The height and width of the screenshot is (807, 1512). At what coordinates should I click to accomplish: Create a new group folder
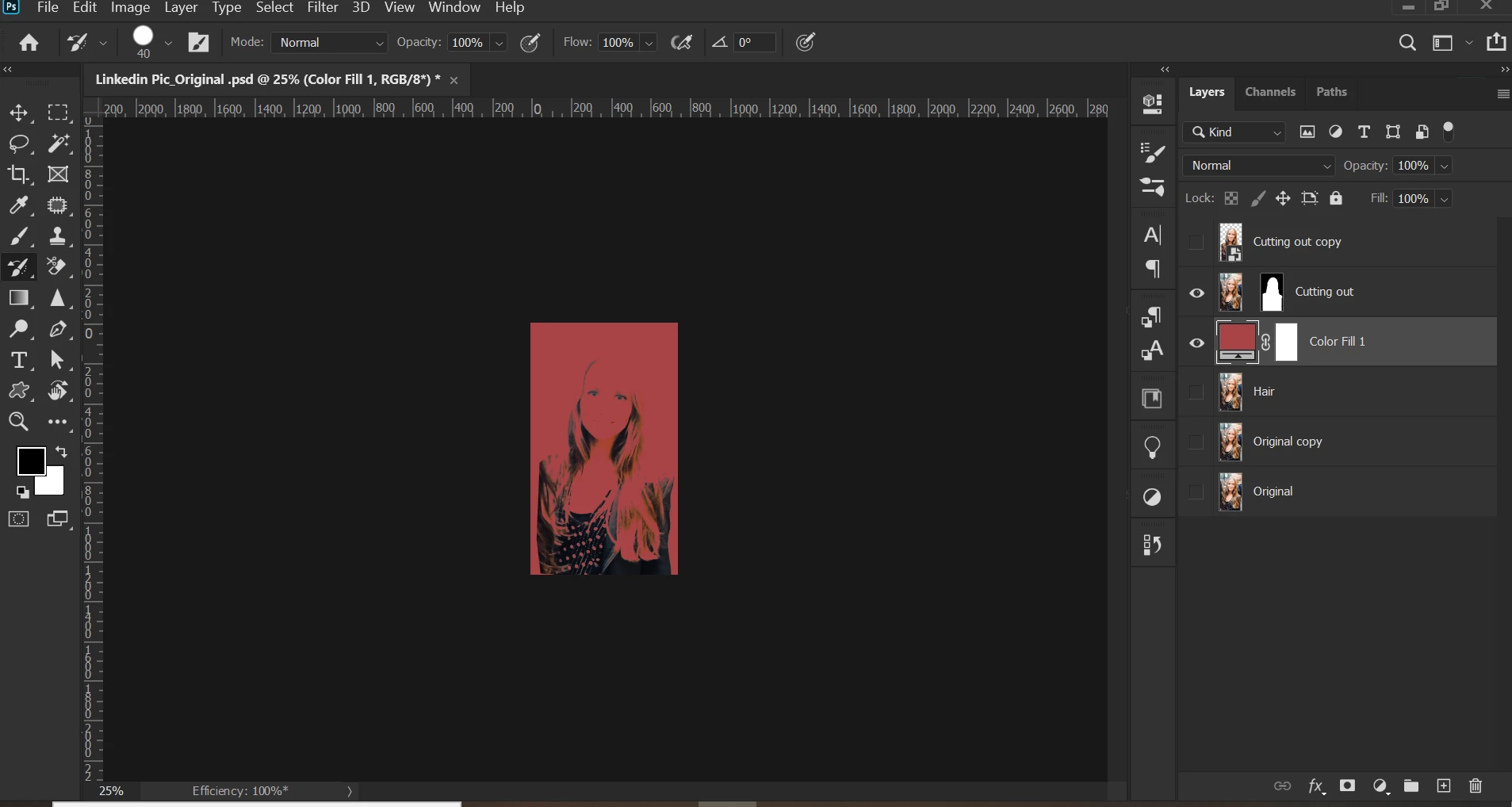click(x=1411, y=786)
